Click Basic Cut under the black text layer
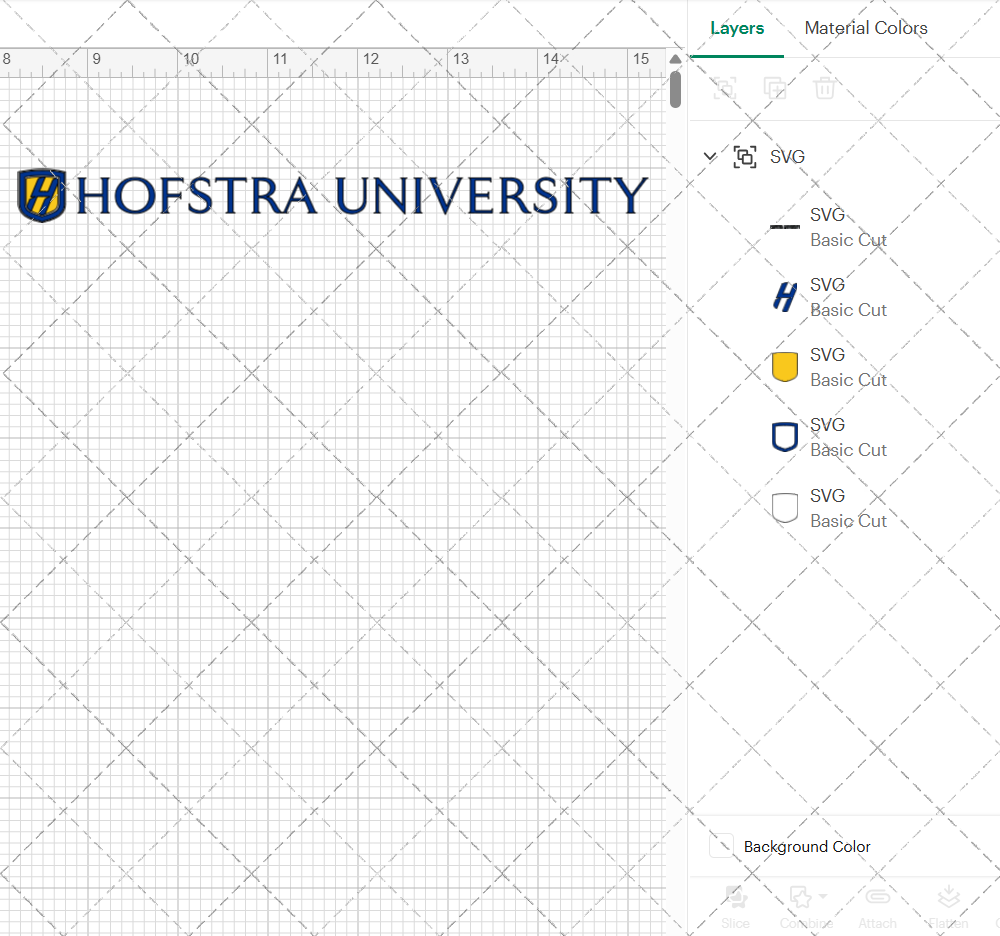This screenshot has width=1000, height=936. click(848, 240)
